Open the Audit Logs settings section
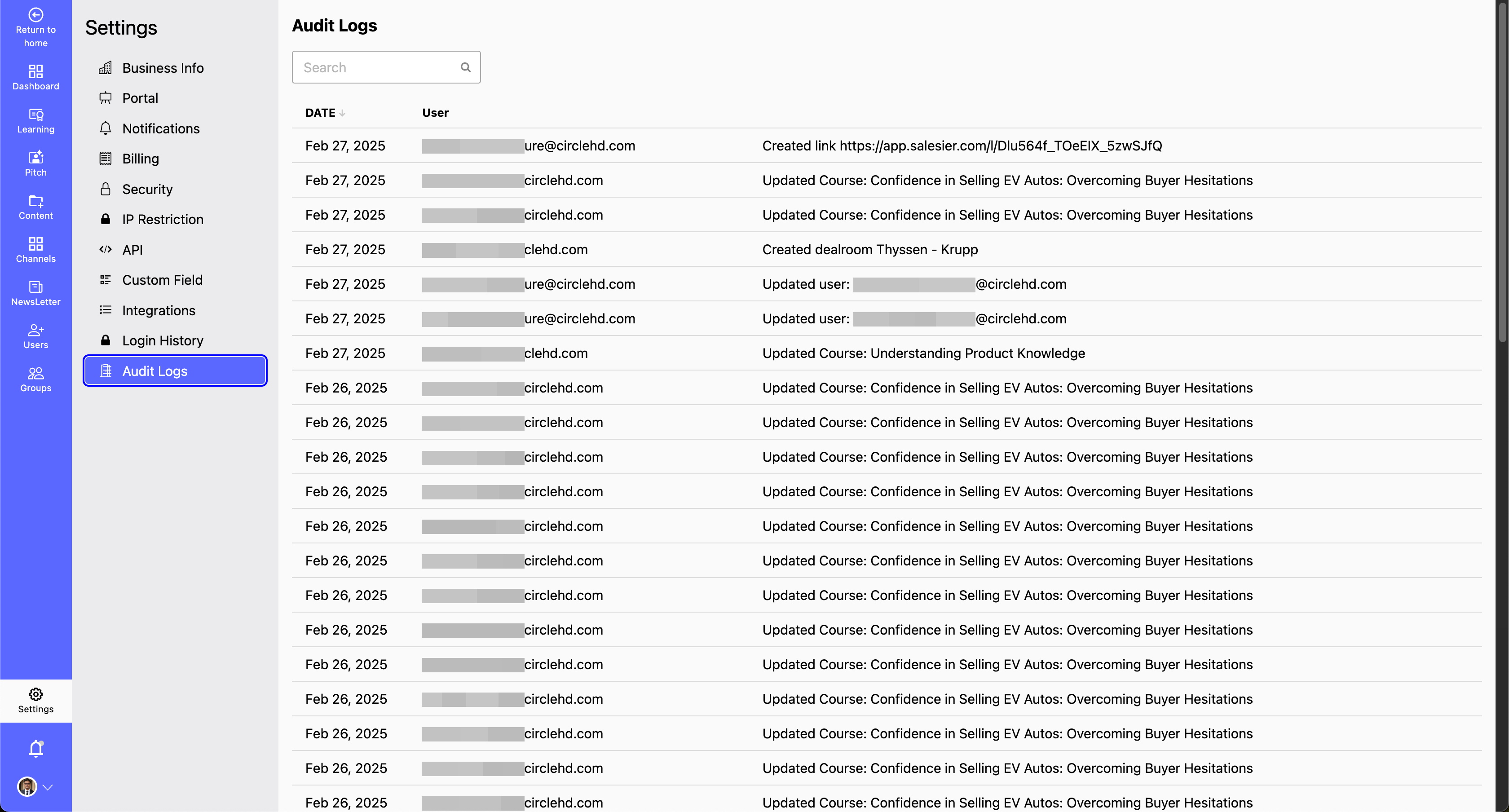Screen dimensions: 1509x812 pyautogui.click(x=154, y=370)
